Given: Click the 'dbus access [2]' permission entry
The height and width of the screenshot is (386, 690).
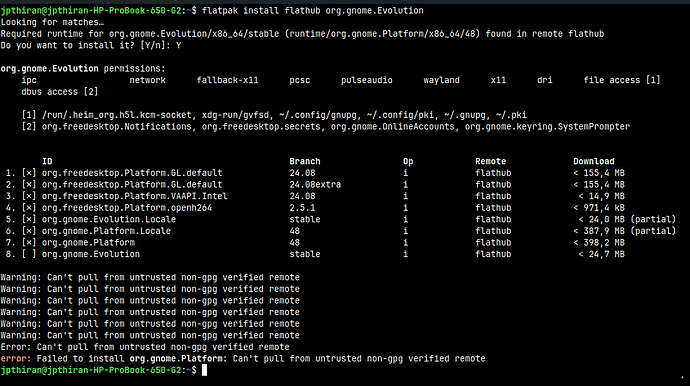Looking at the screenshot, I should tap(60, 92).
